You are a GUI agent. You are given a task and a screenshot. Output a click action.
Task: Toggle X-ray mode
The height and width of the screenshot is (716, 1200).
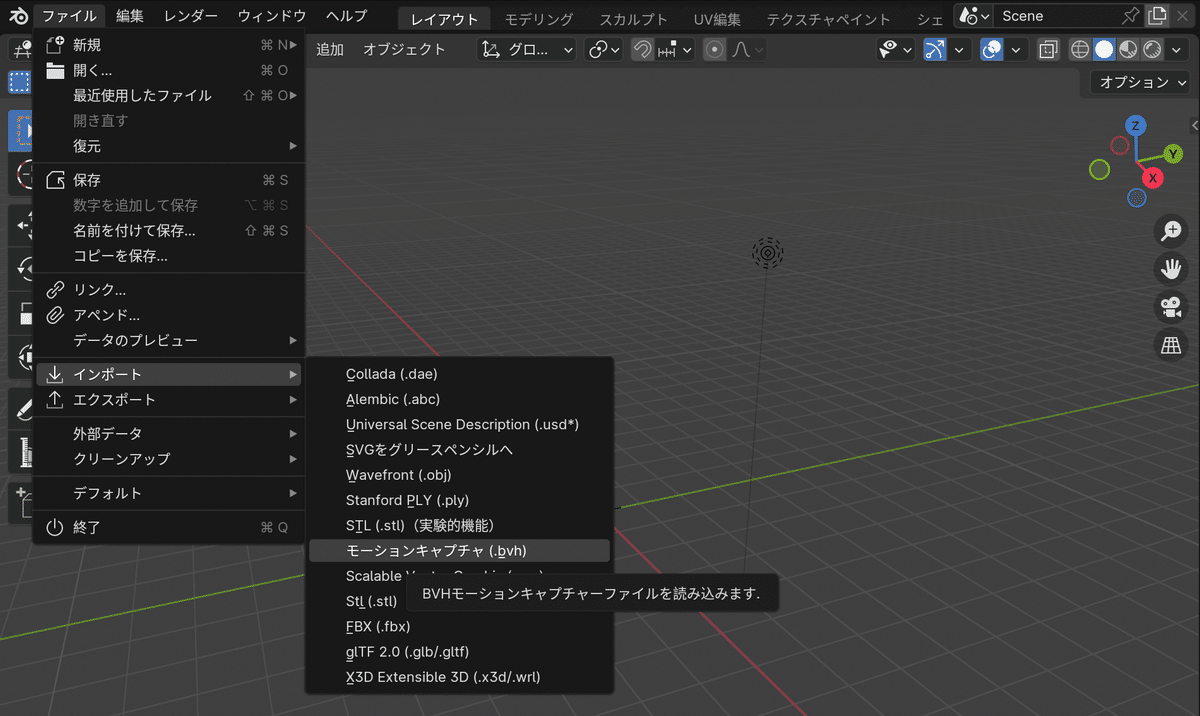pos(1048,49)
